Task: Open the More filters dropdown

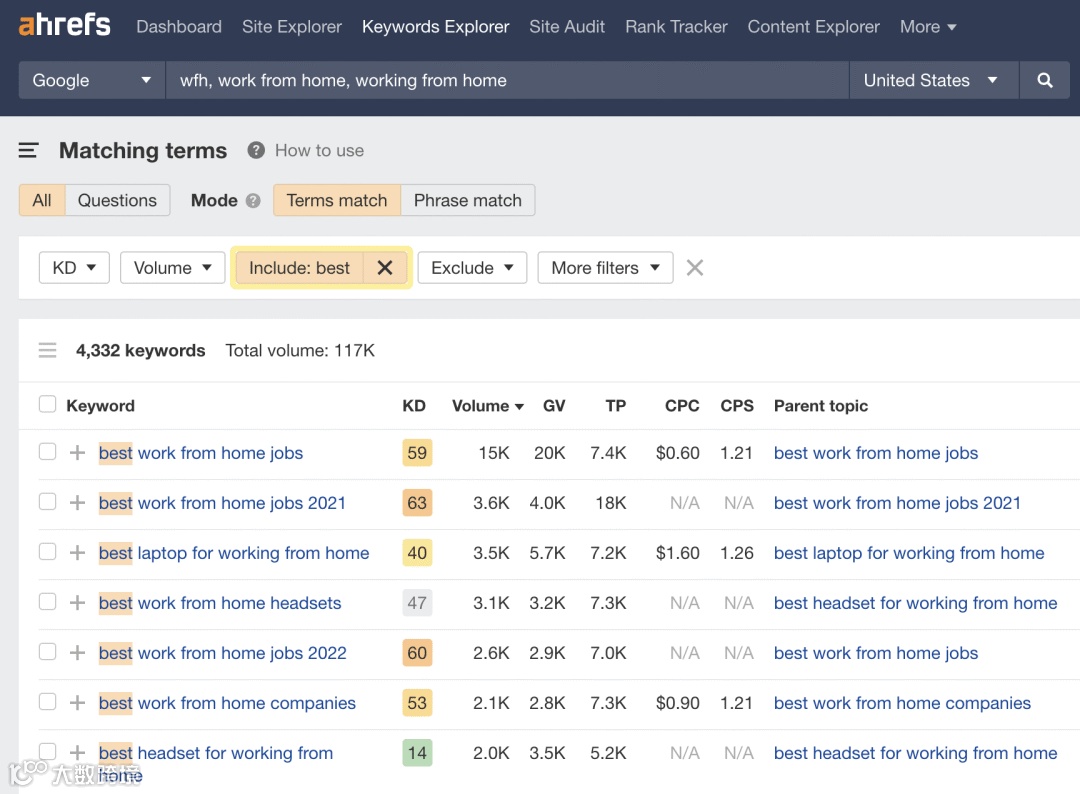Action: (x=605, y=268)
